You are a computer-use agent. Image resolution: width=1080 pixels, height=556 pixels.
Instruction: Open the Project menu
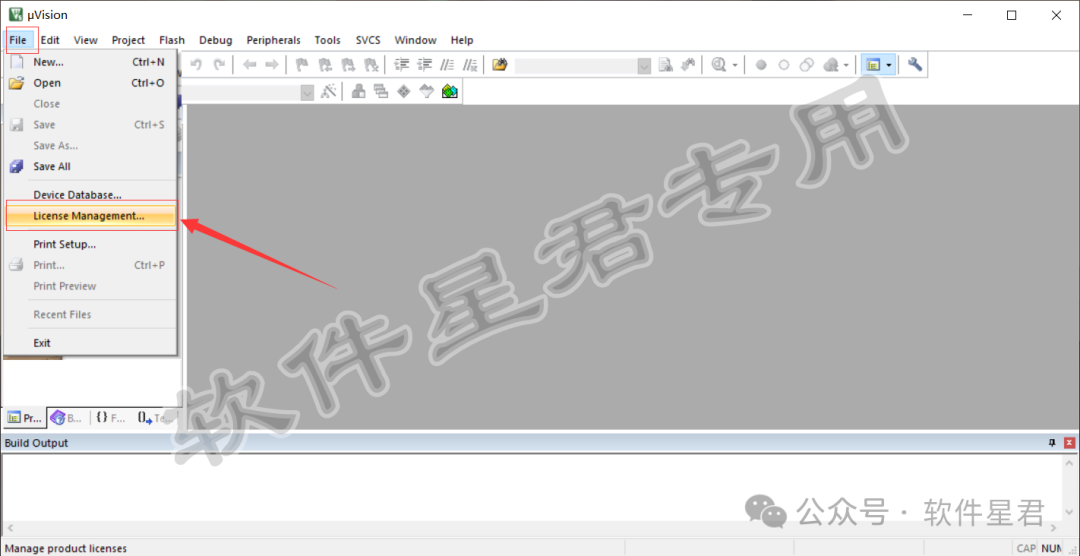(x=129, y=40)
